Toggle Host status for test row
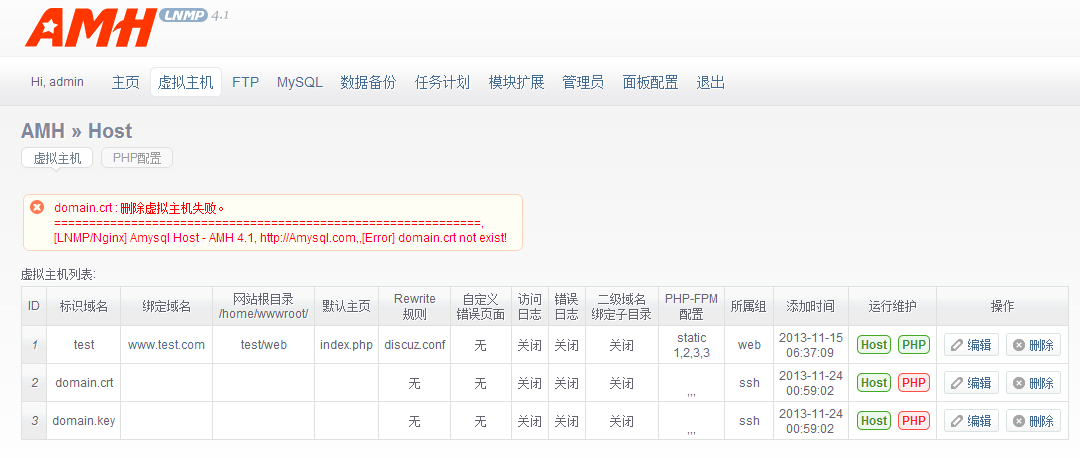This screenshot has width=1080, height=458. pyautogui.click(x=874, y=345)
